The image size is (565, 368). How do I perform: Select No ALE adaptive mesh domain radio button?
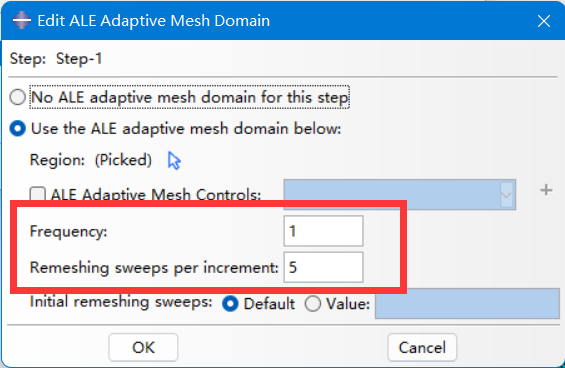(18, 97)
